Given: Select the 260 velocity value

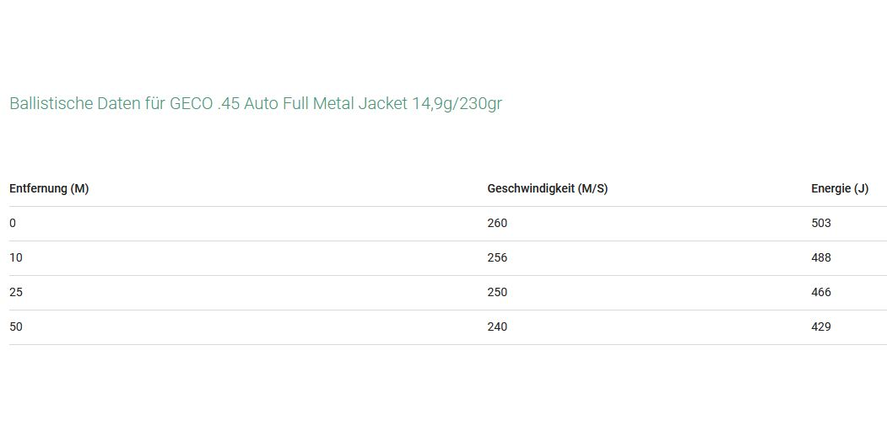Looking at the screenshot, I should click(497, 223).
